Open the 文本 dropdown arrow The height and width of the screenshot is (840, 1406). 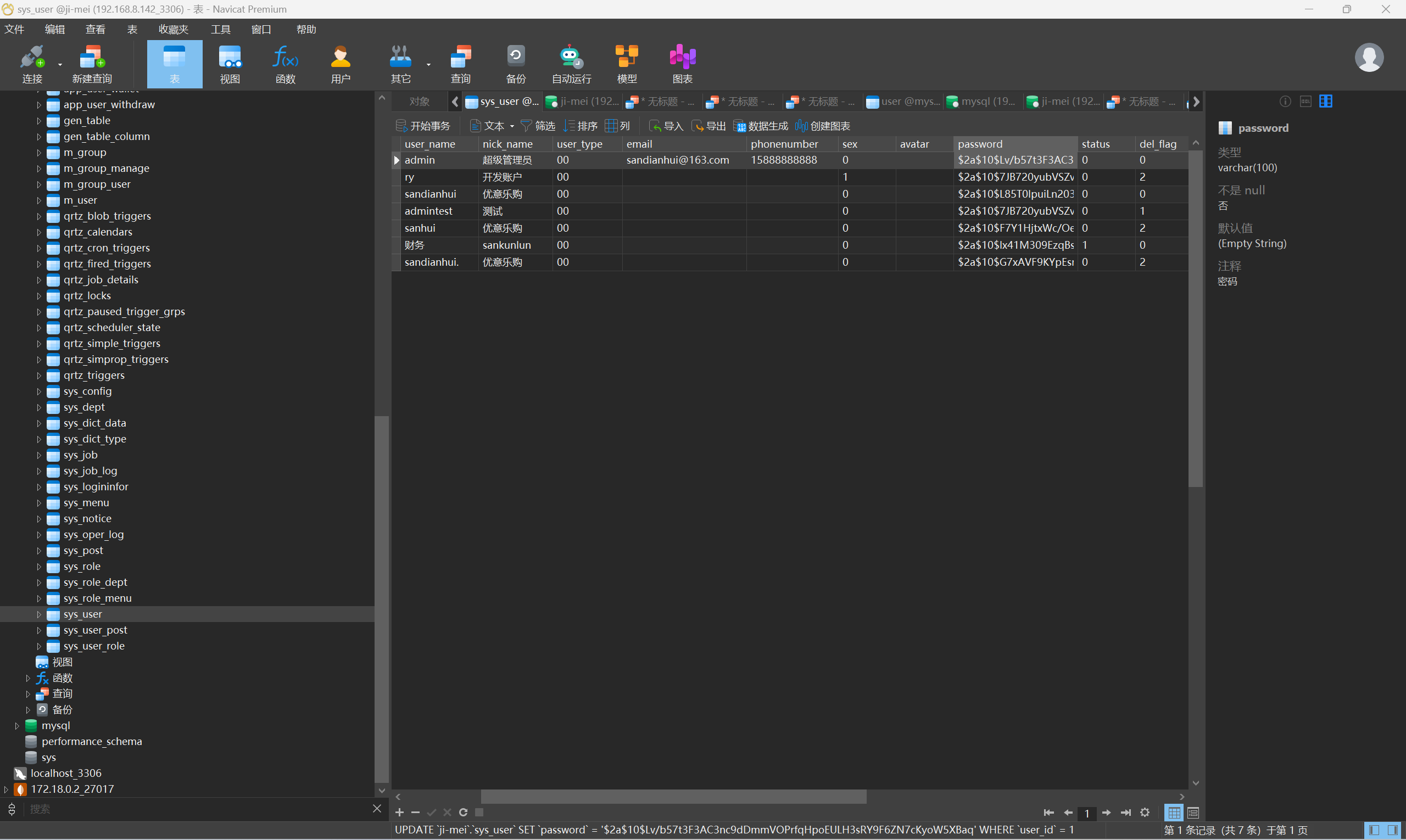512,126
